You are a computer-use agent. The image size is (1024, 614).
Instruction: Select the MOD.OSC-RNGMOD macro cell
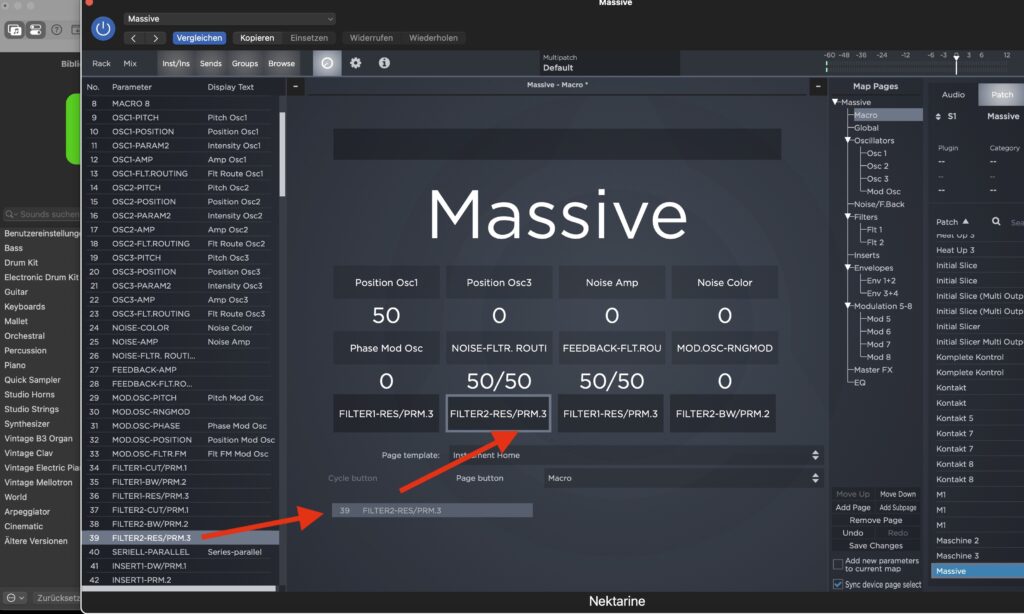pos(724,348)
